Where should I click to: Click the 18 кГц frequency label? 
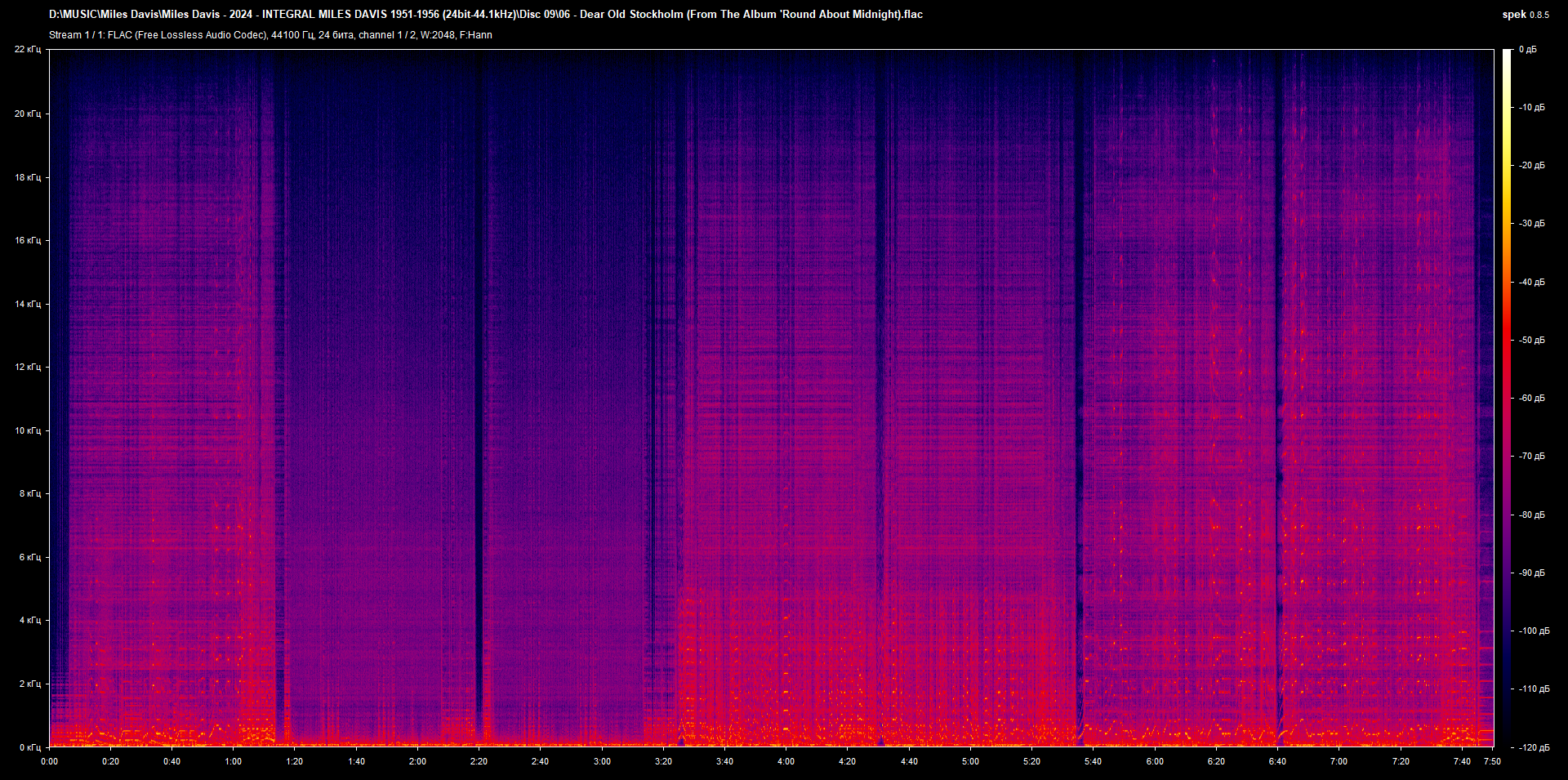click(x=28, y=177)
